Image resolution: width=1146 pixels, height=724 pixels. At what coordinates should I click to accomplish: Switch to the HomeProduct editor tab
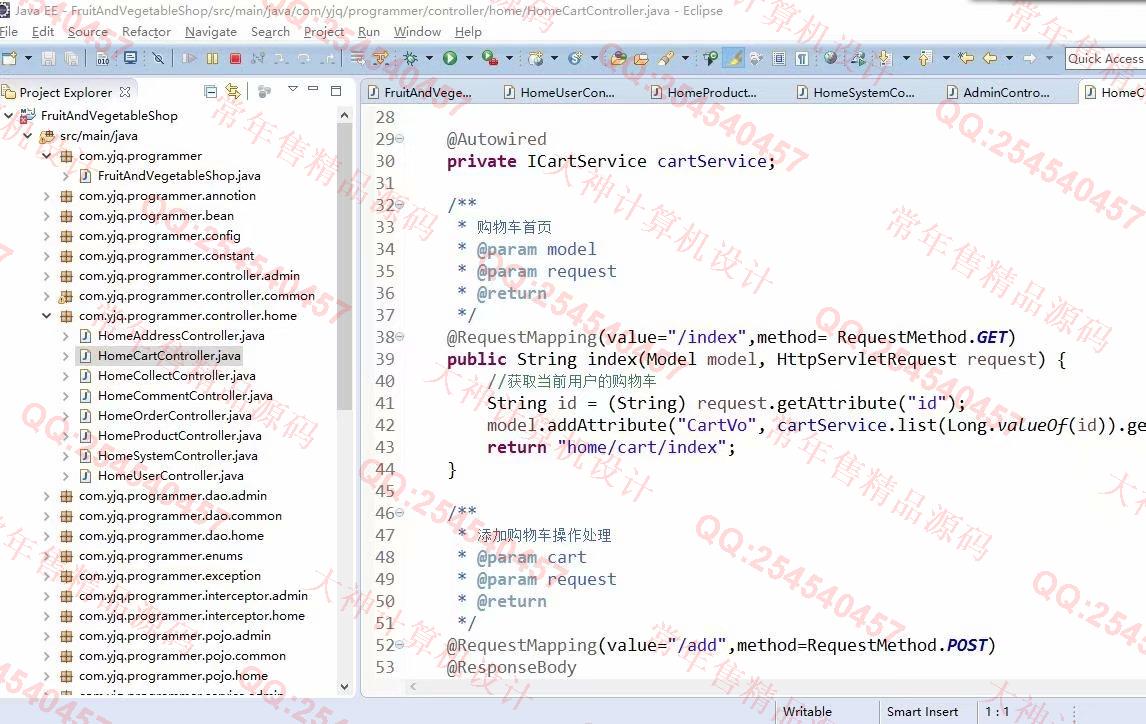(711, 93)
